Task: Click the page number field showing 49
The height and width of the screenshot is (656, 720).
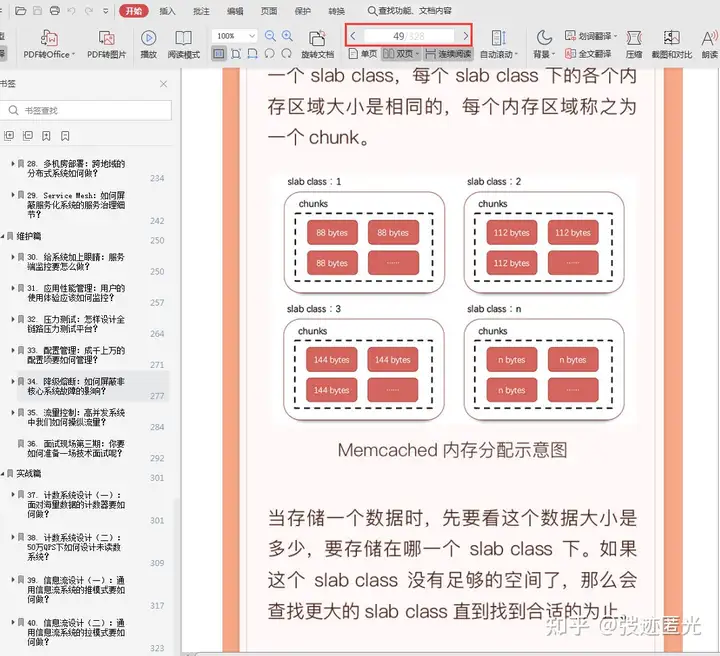Action: click(x=409, y=36)
